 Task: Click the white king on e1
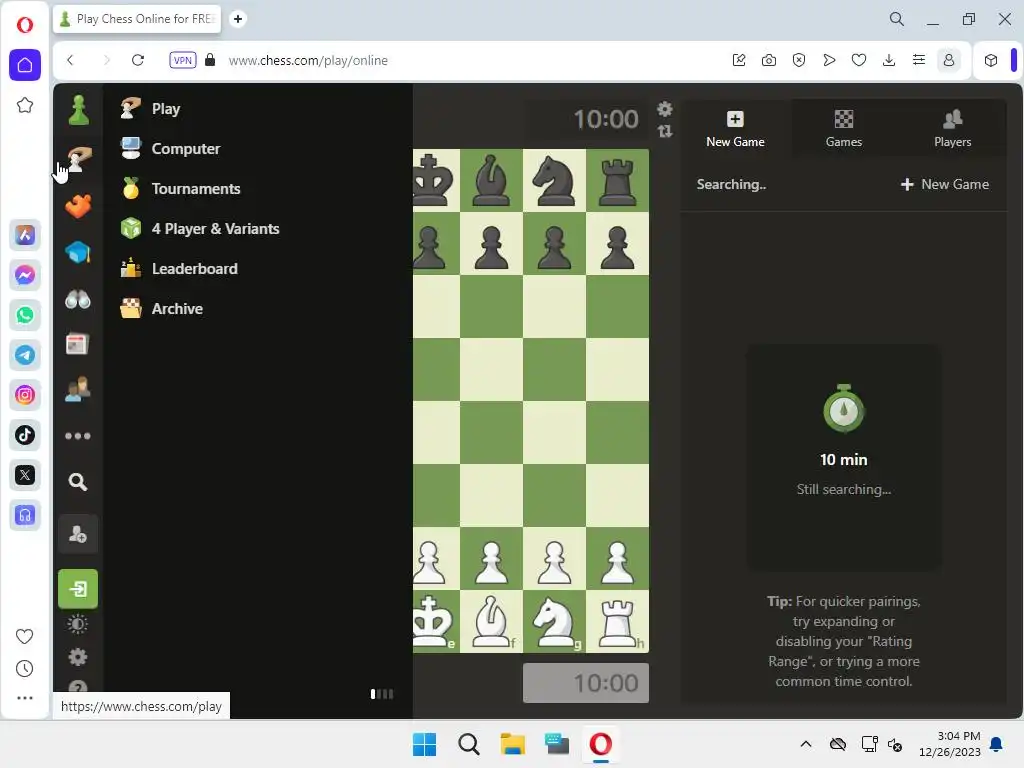click(x=432, y=621)
